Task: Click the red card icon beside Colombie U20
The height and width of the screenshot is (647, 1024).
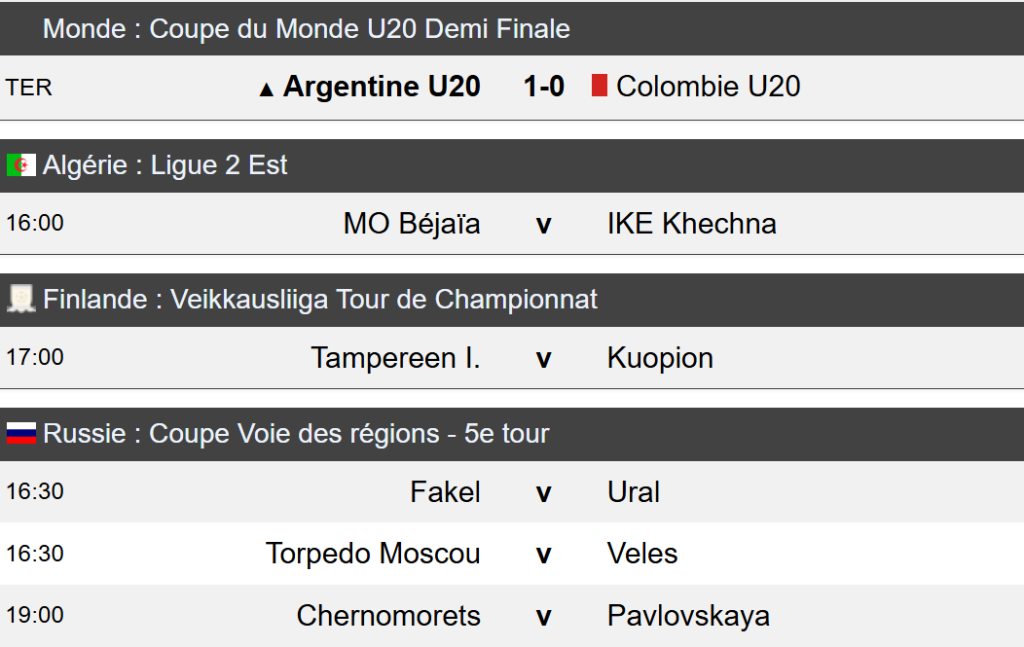Action: point(599,86)
